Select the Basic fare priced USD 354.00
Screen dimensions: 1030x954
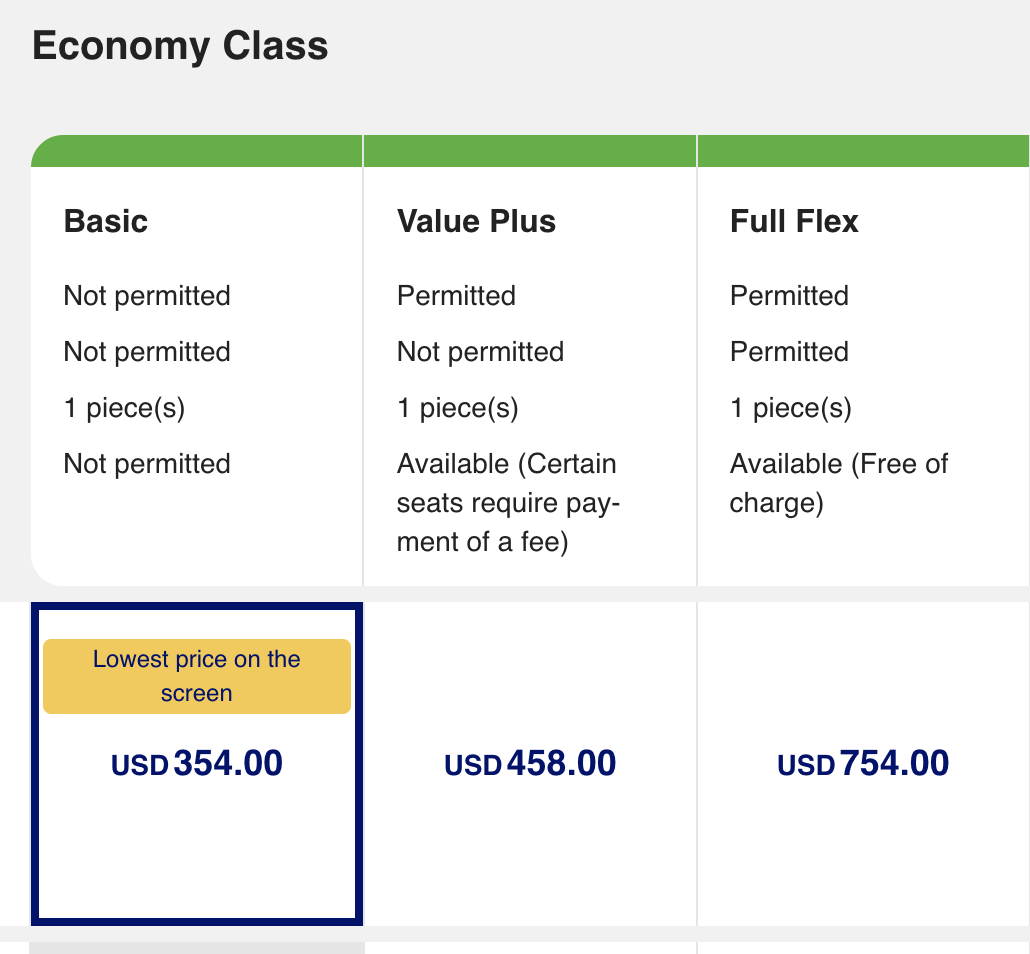[x=197, y=765]
